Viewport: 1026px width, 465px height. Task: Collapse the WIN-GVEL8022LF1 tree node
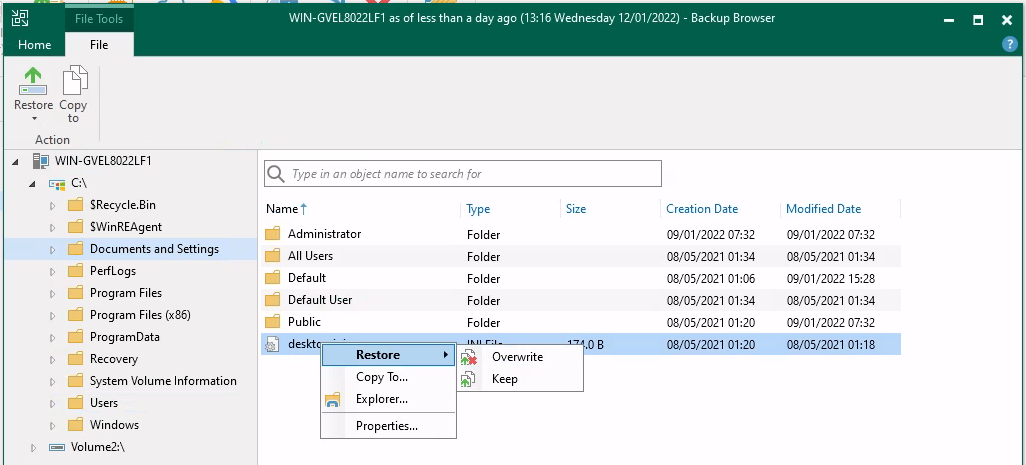click(x=16, y=162)
